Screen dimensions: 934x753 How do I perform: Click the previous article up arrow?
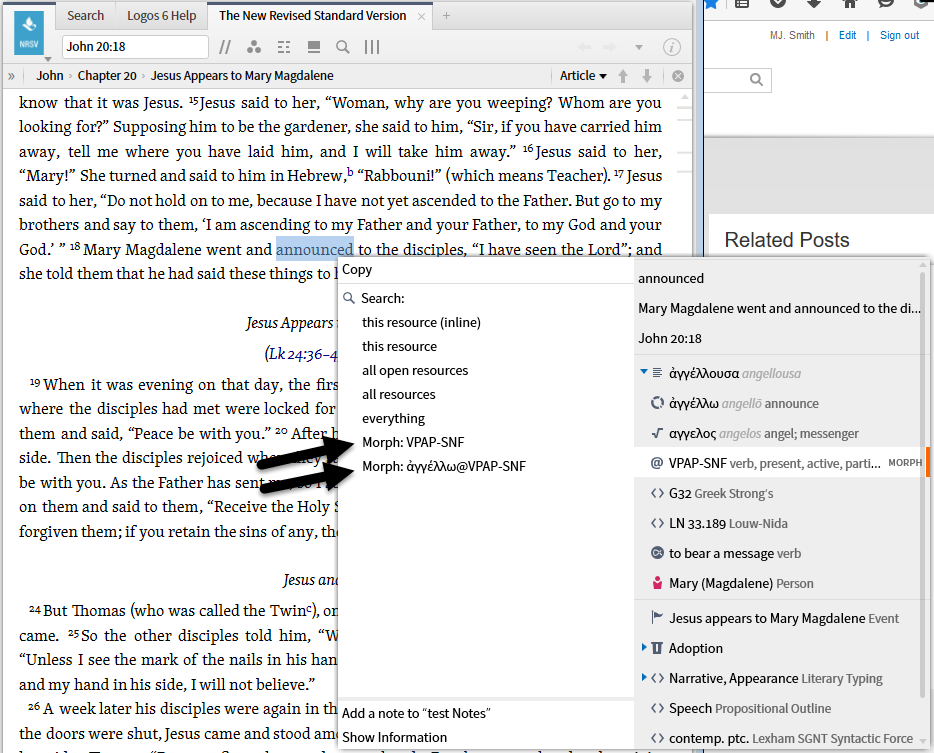pyautogui.click(x=623, y=76)
